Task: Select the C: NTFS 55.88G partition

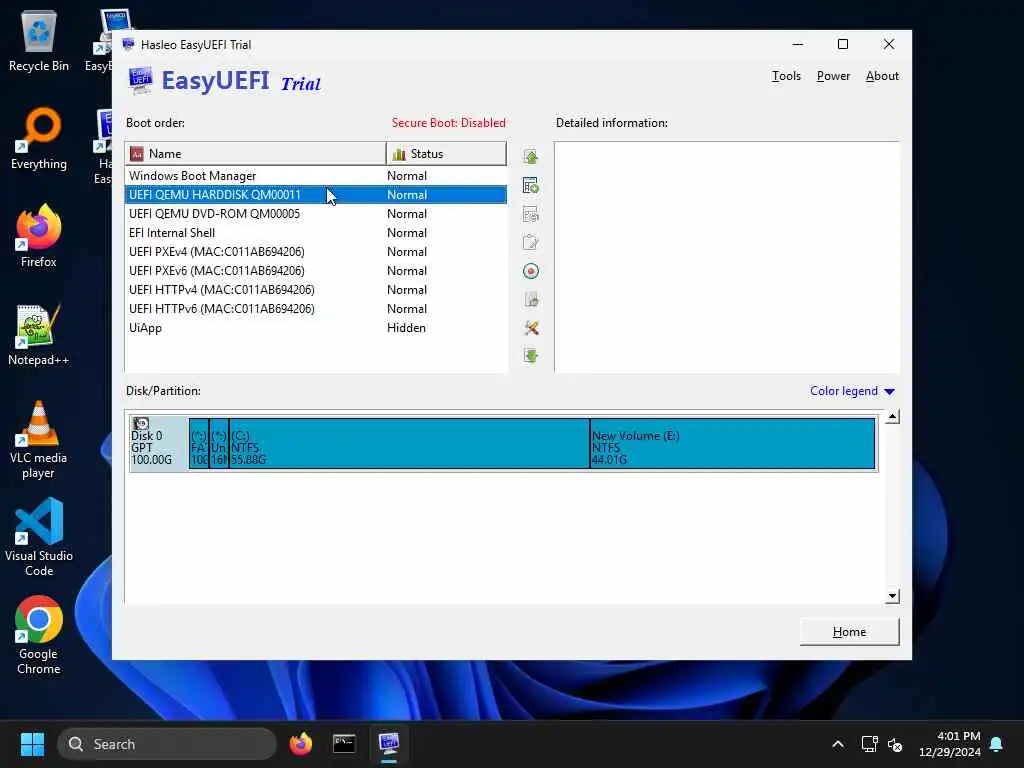Action: point(409,443)
